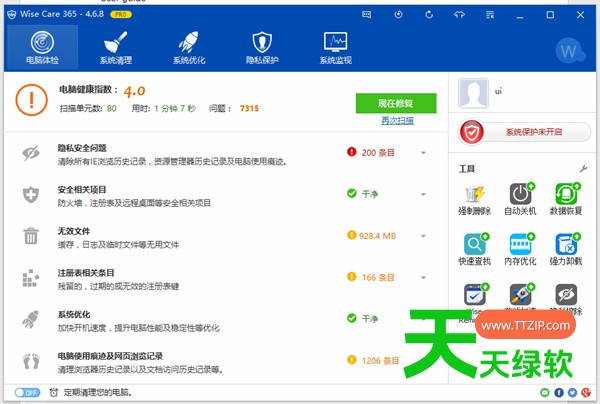The width and height of the screenshot is (600, 404).
Task: Click the W avatar circle in header
Action: point(569,50)
